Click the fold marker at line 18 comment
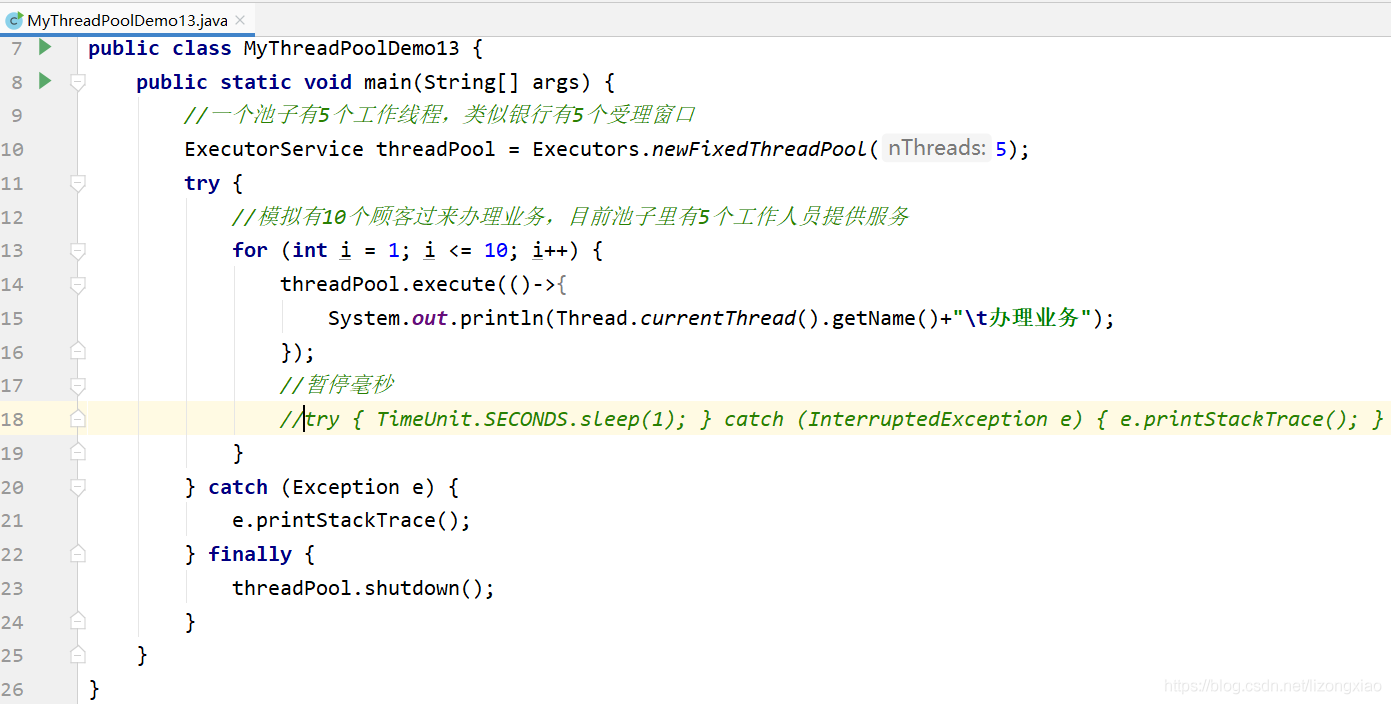This screenshot has height=704, width=1391. click(x=78, y=419)
